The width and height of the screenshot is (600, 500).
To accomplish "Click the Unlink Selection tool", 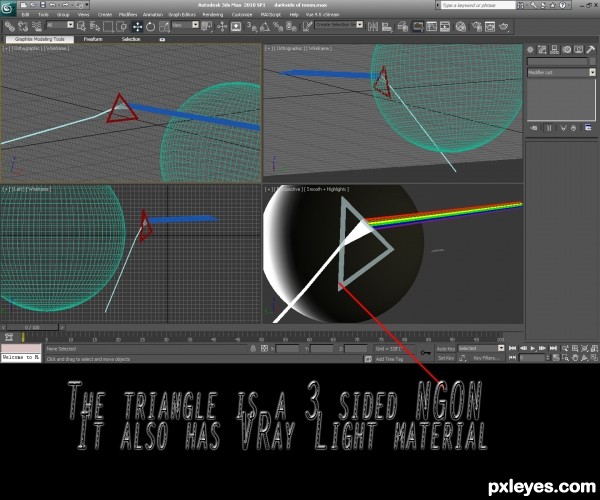I will pyautogui.click(x=23, y=26).
